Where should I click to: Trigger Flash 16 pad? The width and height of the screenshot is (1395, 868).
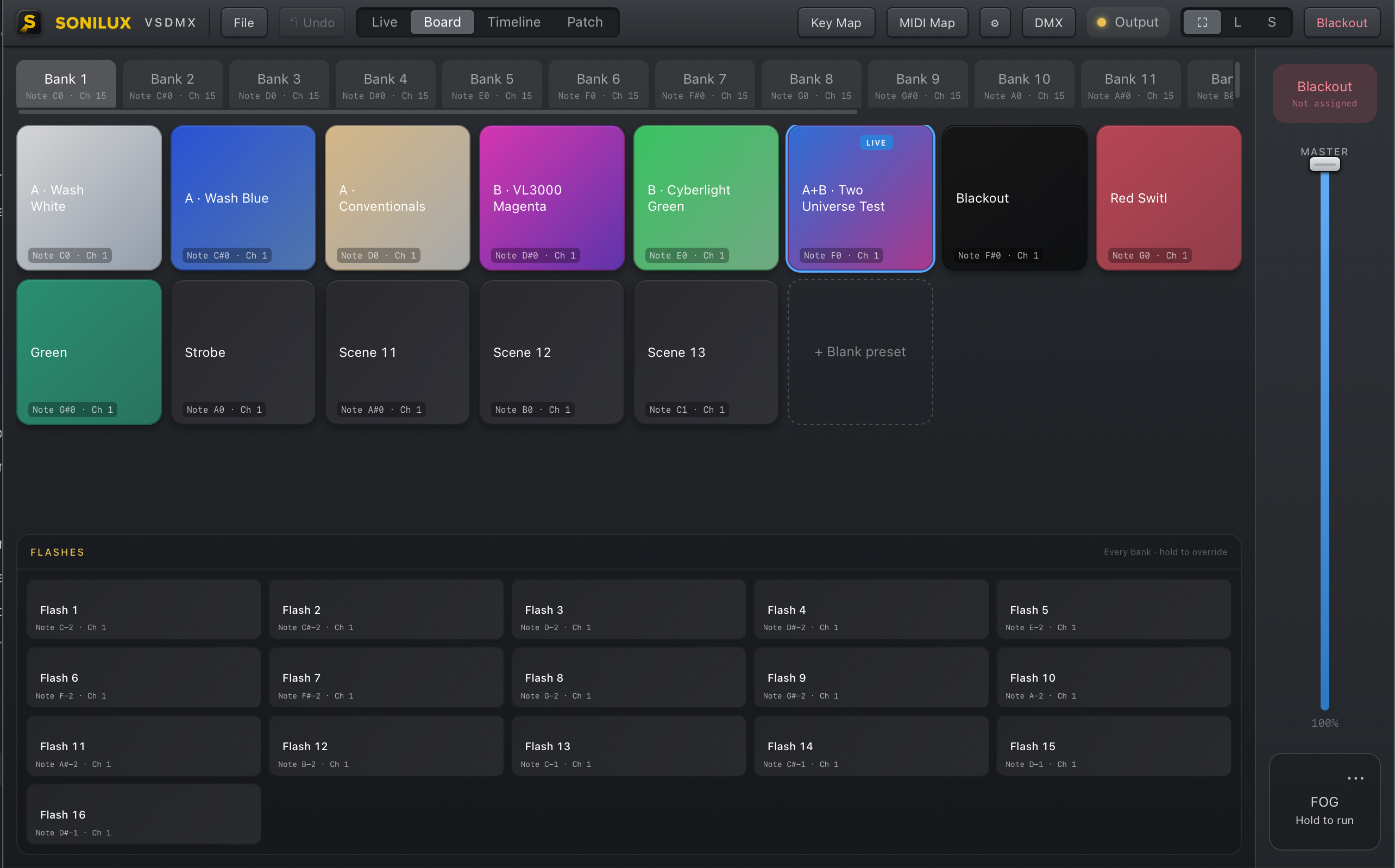pyautogui.click(x=143, y=814)
